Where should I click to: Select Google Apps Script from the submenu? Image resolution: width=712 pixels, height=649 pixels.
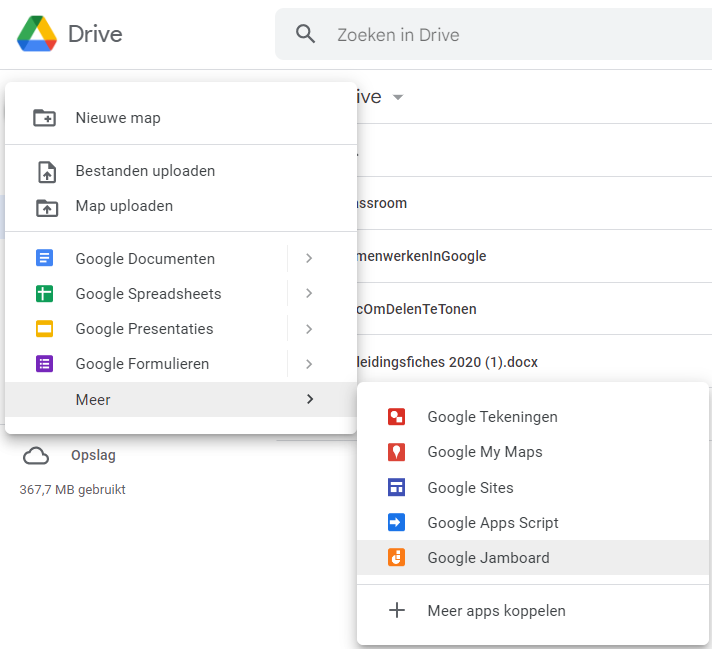tap(533, 522)
